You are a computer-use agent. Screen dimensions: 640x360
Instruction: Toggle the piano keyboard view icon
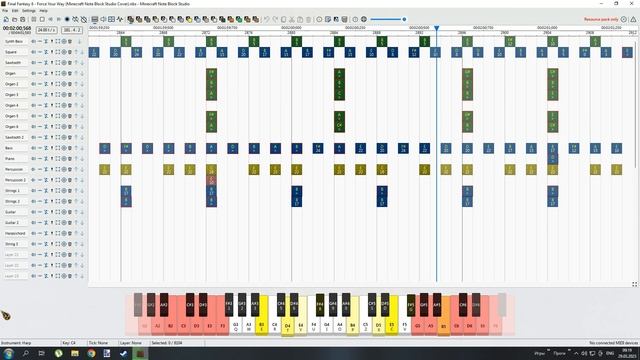95,19
